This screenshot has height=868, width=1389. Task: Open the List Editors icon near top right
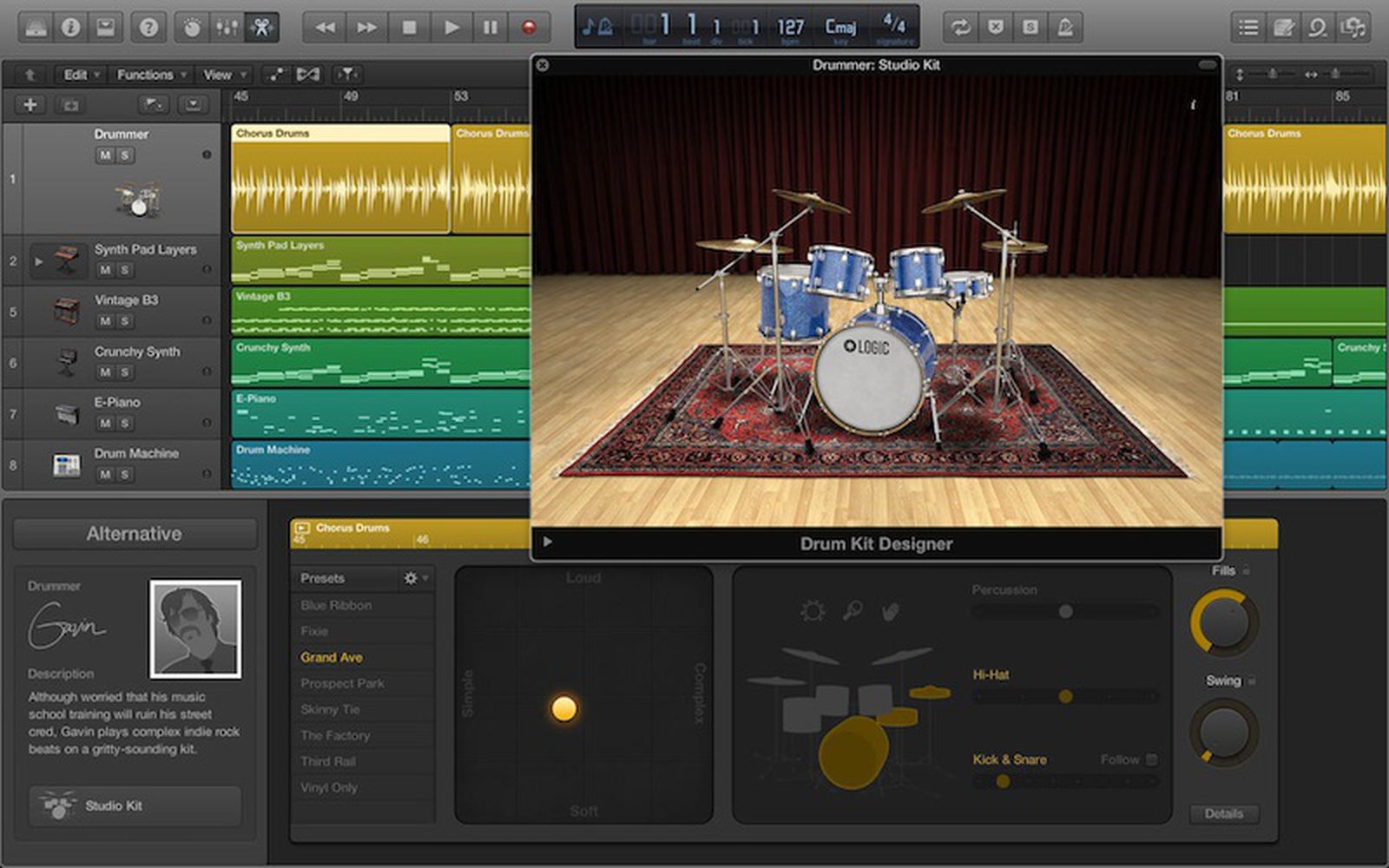tap(1248, 27)
